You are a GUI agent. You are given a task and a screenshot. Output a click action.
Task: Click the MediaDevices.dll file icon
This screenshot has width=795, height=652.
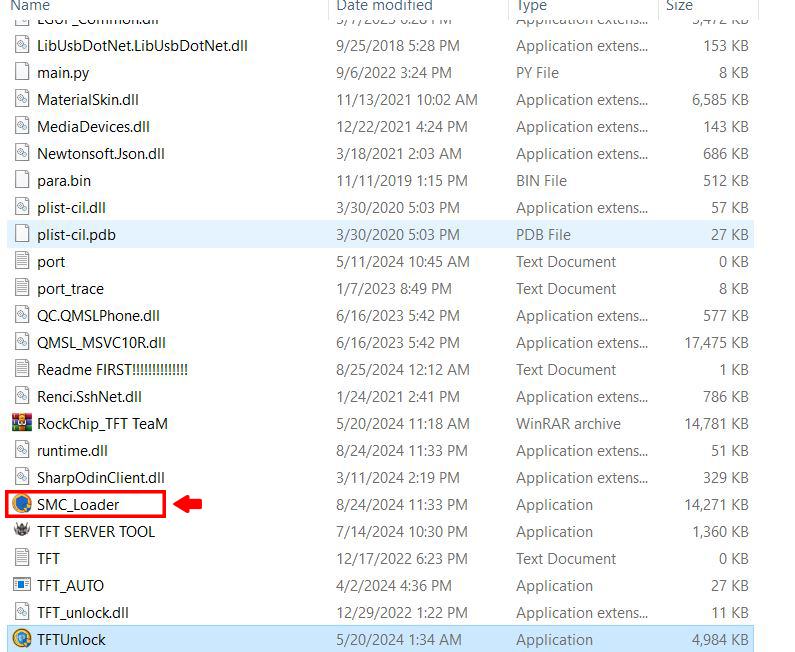click(x=22, y=126)
